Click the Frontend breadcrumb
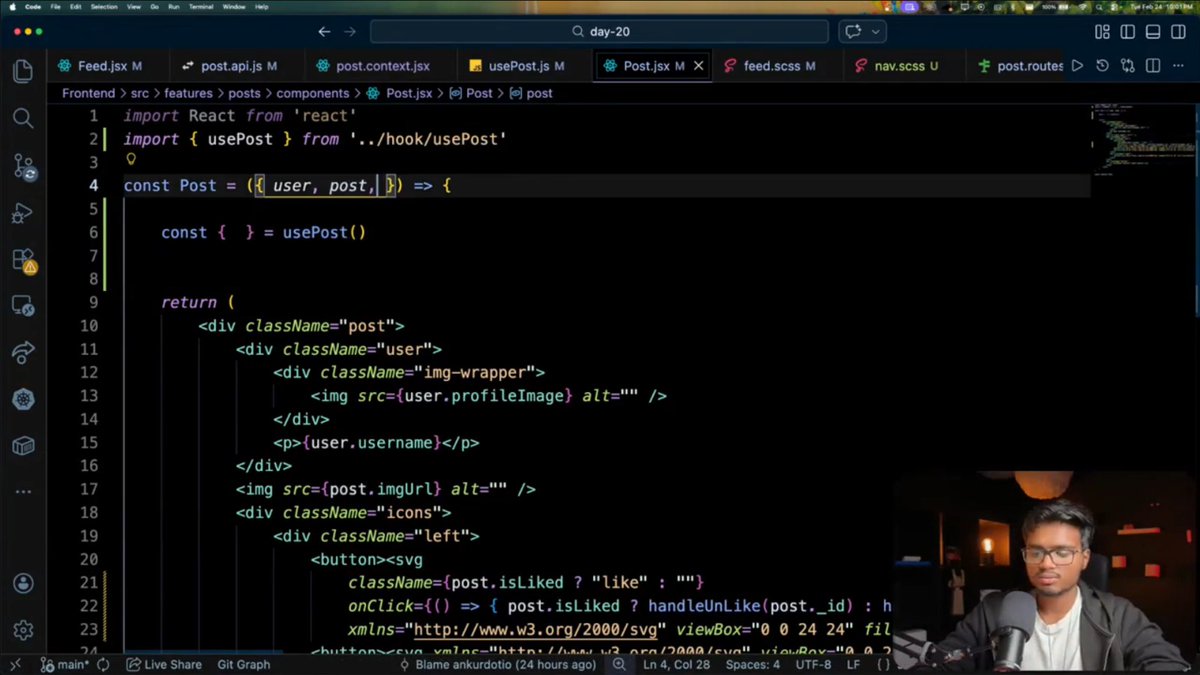The width and height of the screenshot is (1200, 675). 88,93
